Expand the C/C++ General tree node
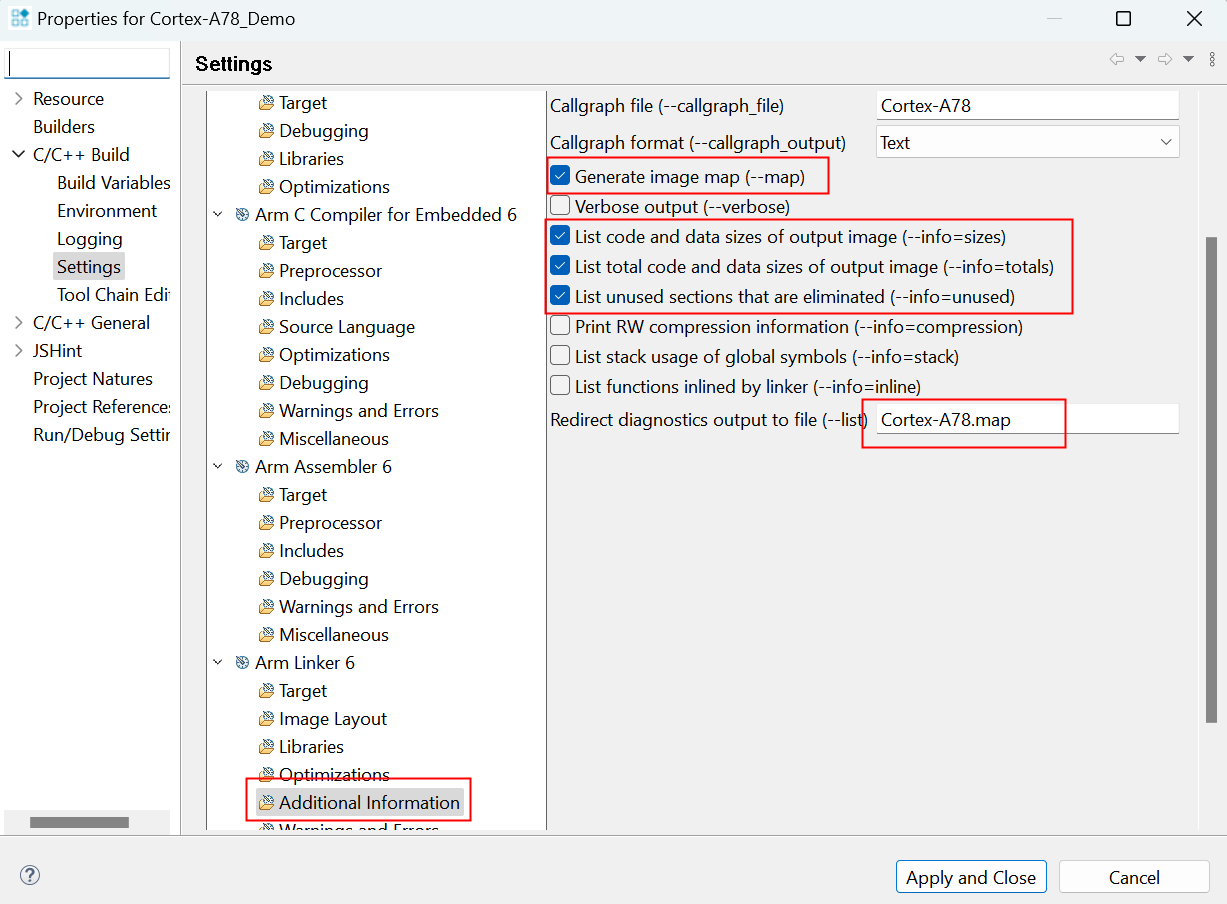The height and width of the screenshot is (904, 1227). point(18,323)
